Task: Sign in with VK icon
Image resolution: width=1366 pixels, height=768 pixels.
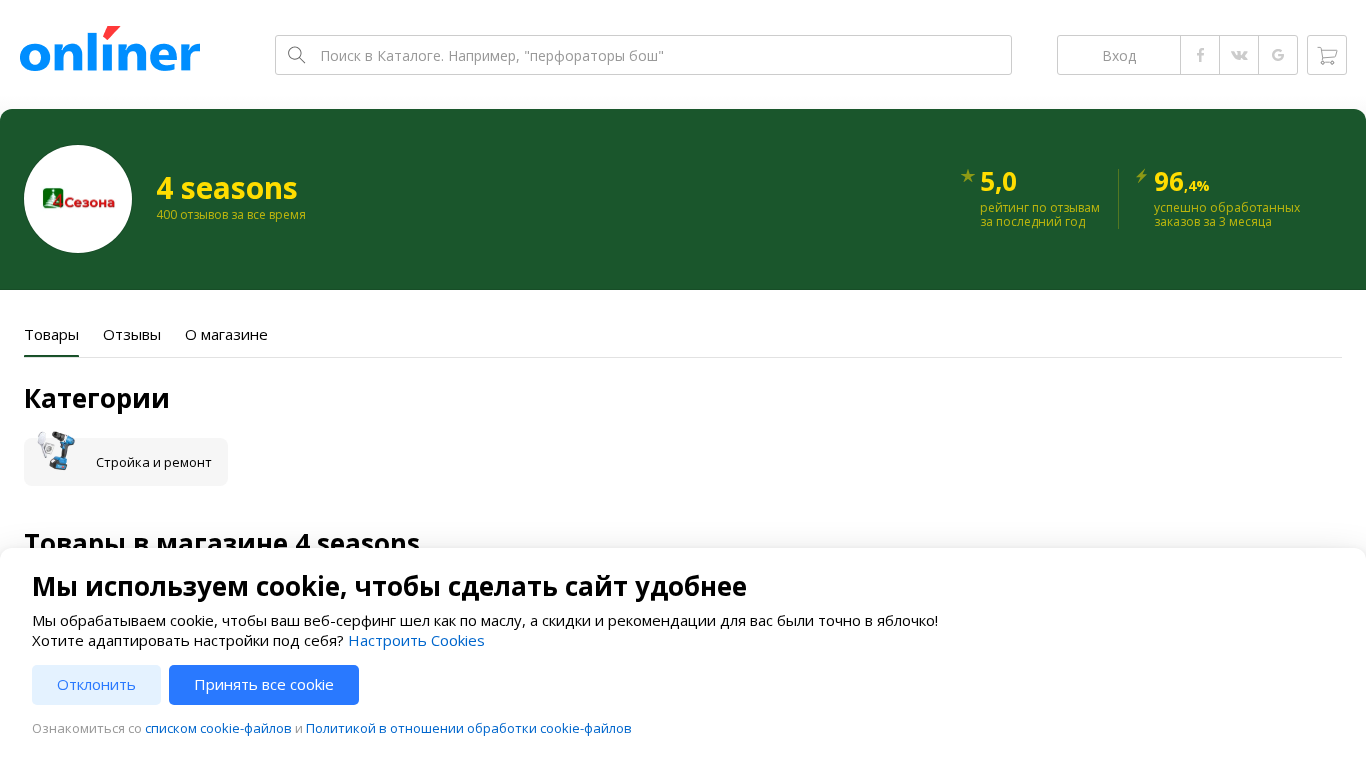Action: click(x=1239, y=55)
